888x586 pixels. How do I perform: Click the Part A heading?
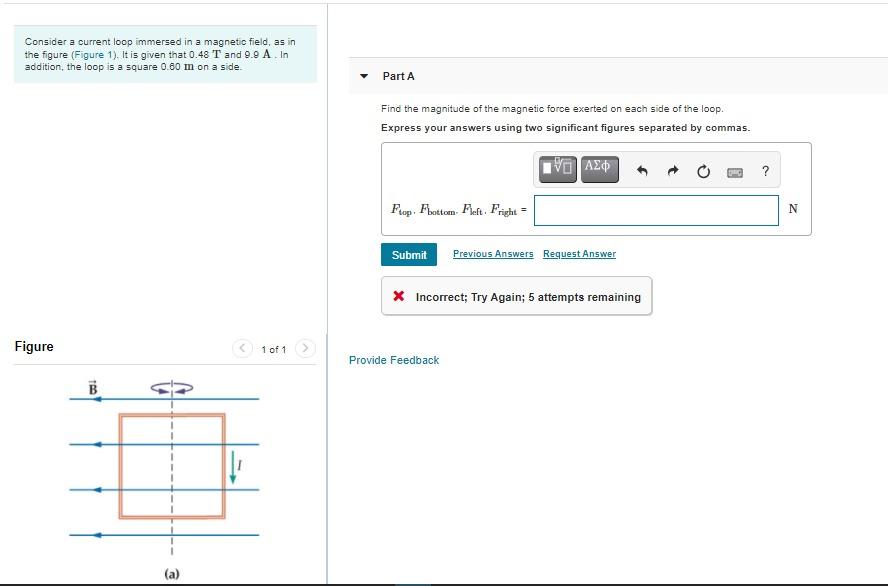tap(398, 76)
